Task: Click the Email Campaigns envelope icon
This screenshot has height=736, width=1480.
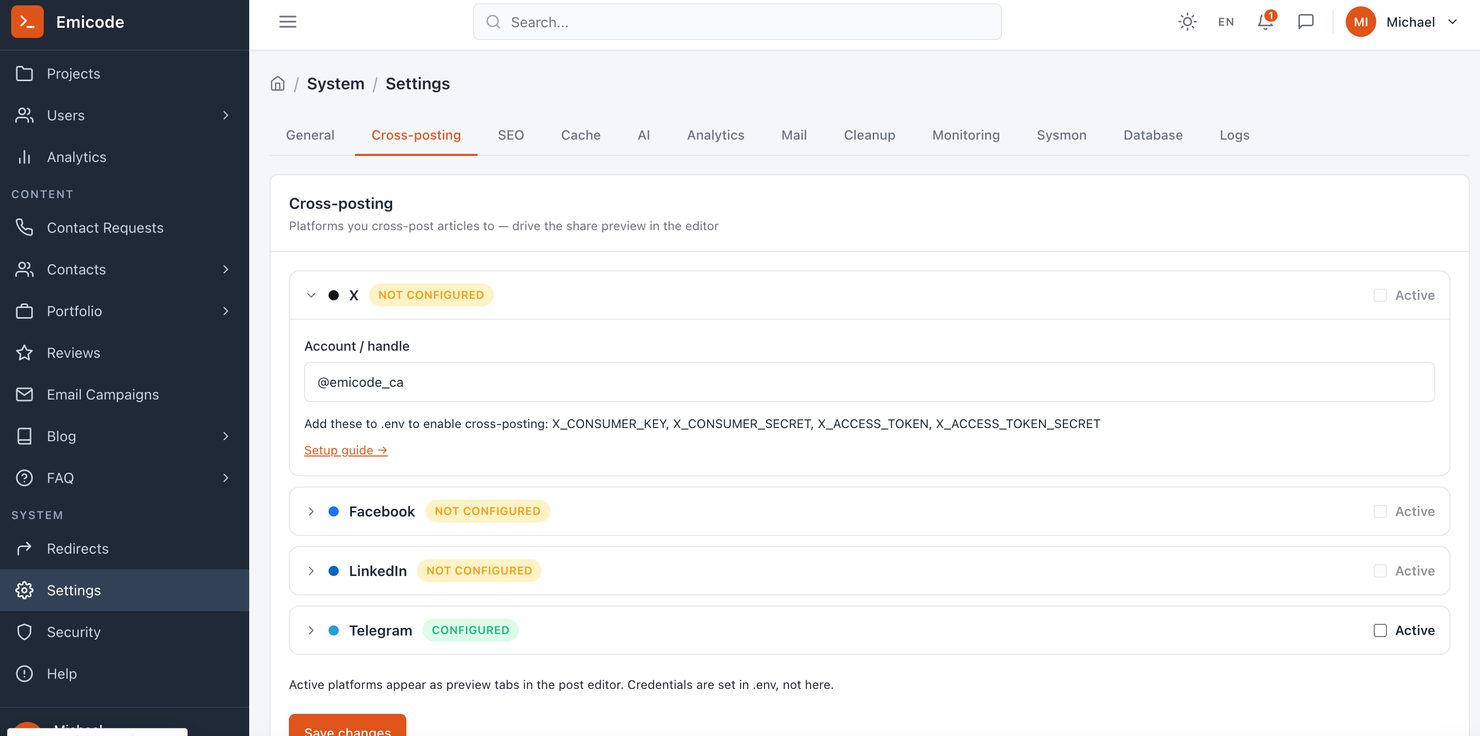Action: tap(25, 394)
